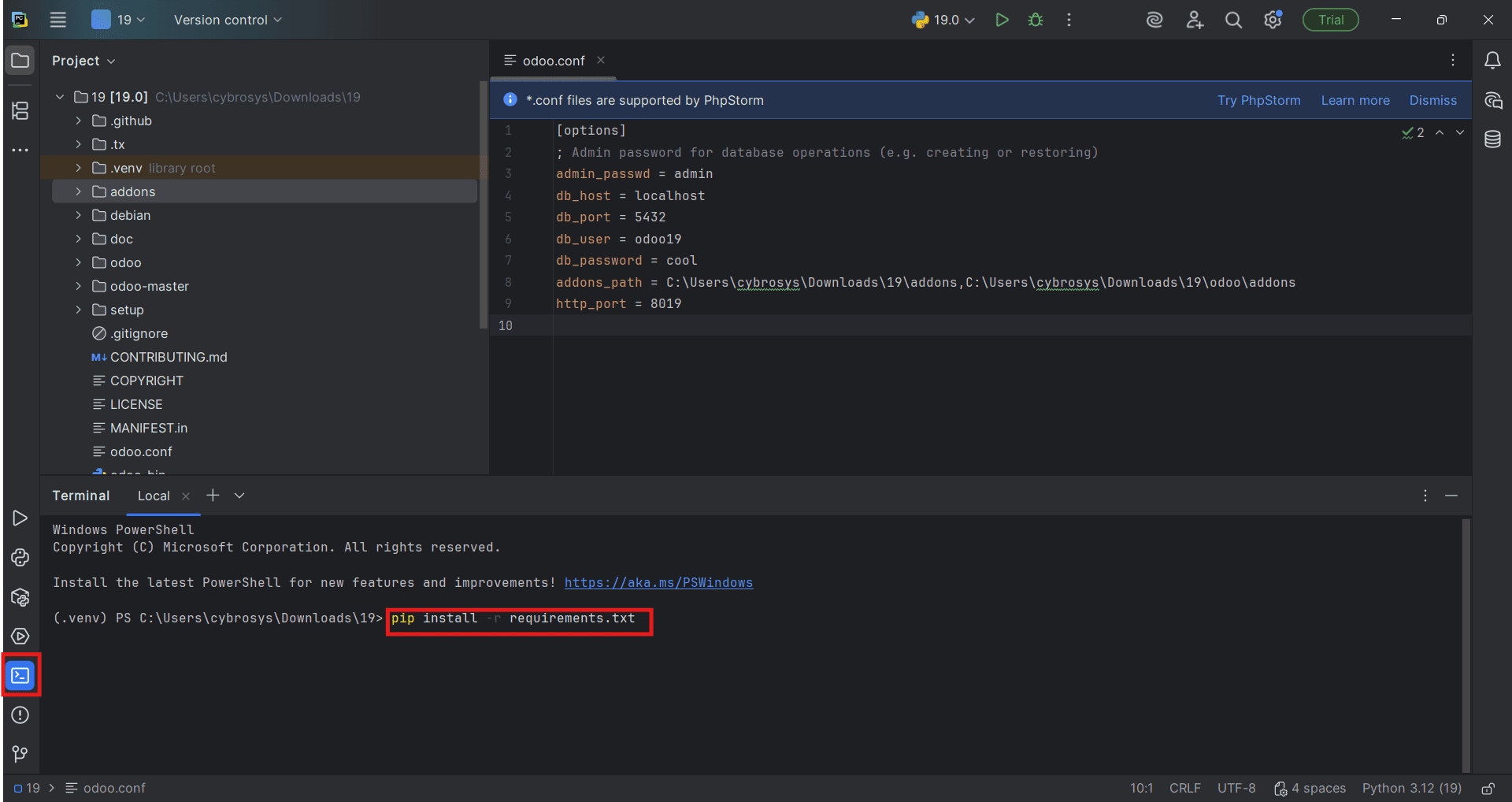Collapse the 19 root folder
The height and width of the screenshot is (802, 1512).
pos(60,97)
